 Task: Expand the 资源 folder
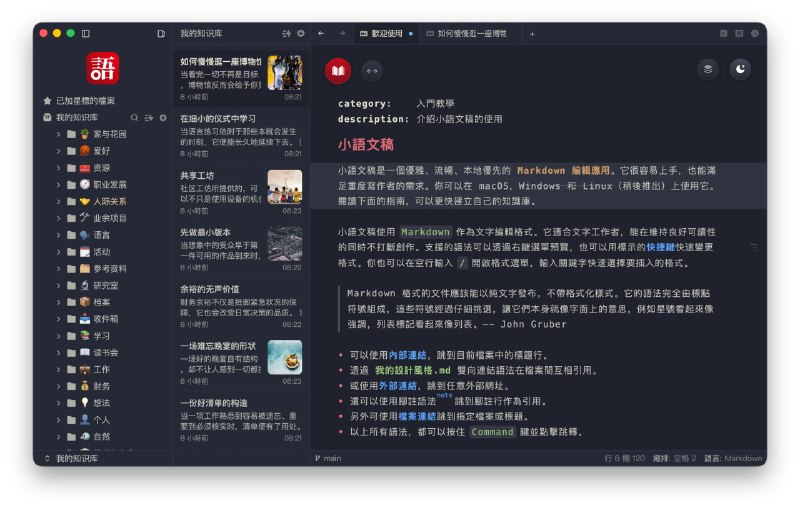(x=58, y=168)
